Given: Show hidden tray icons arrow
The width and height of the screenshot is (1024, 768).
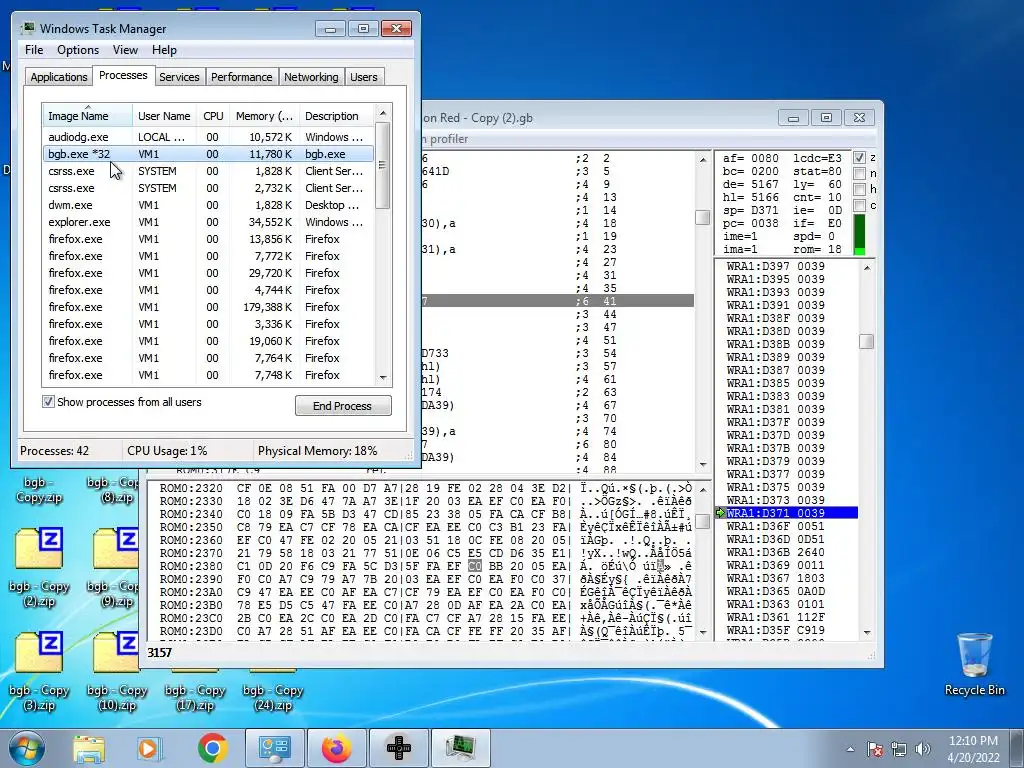Looking at the screenshot, I should [x=850, y=749].
